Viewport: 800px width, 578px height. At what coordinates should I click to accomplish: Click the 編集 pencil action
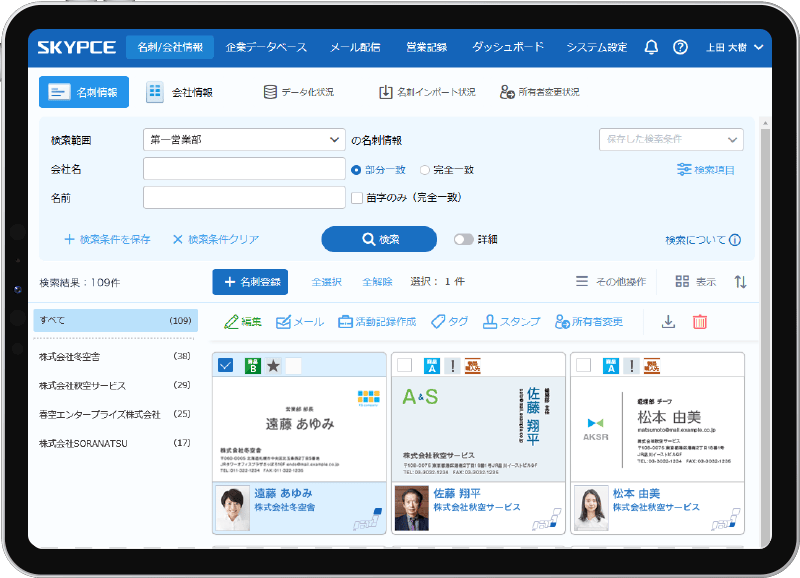click(243, 322)
